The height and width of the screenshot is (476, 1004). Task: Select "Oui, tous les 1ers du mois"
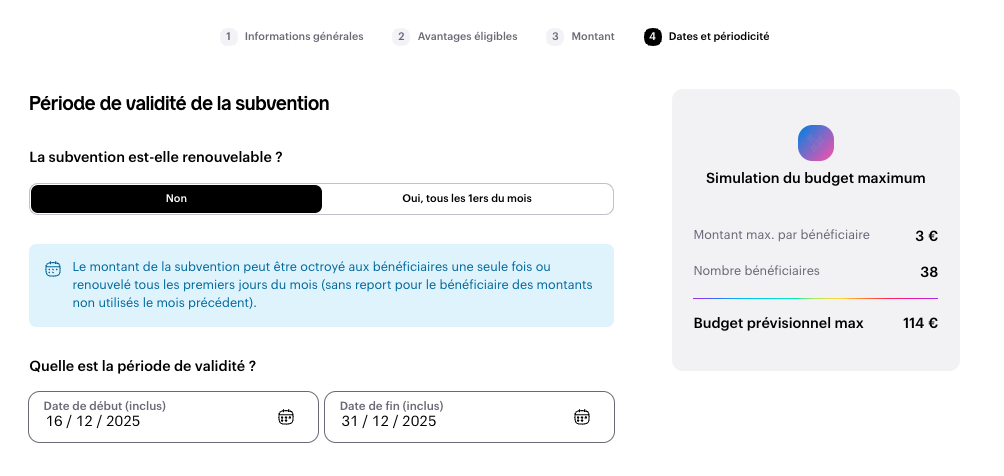pyautogui.click(x=467, y=199)
